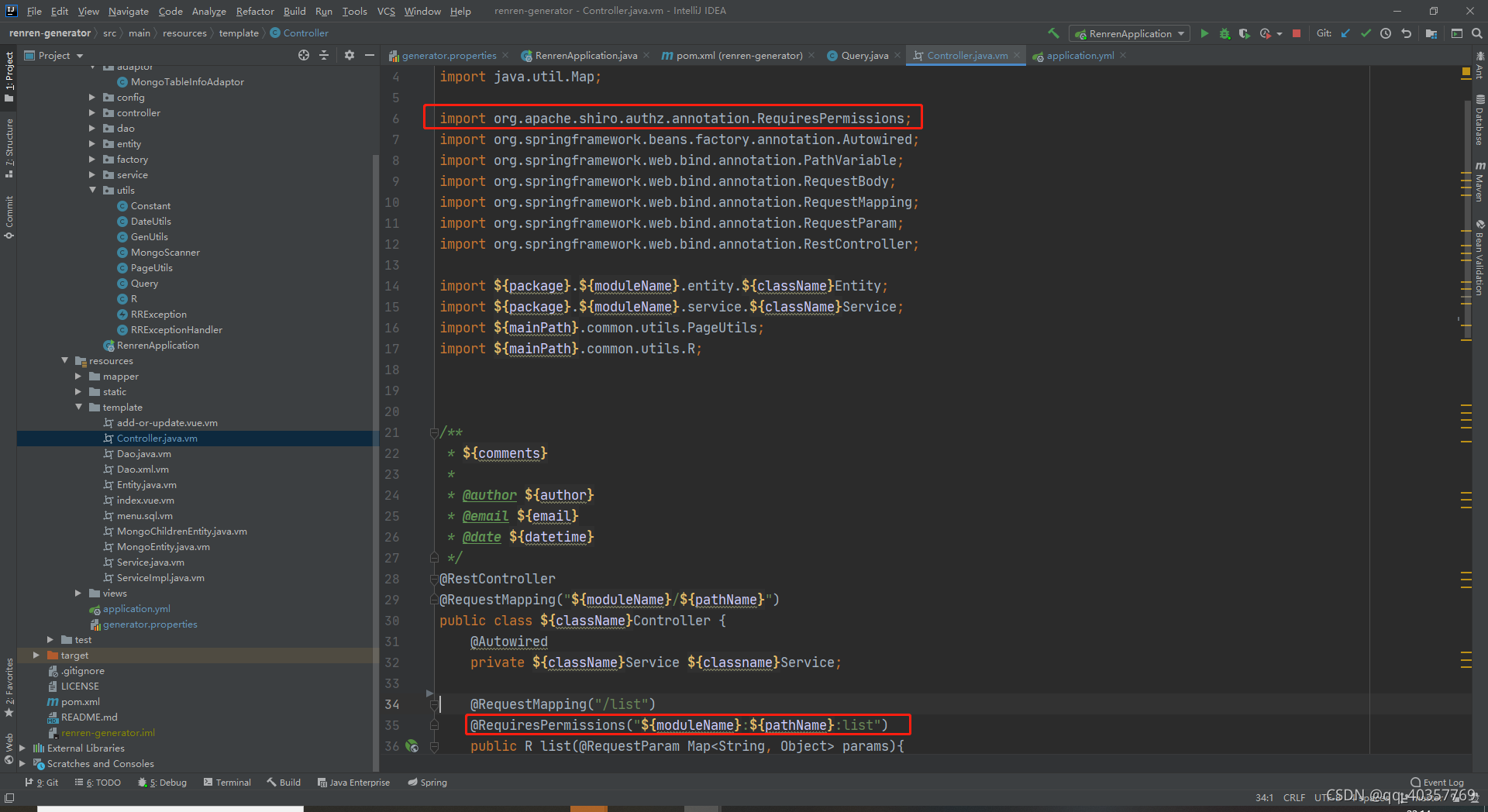Toggle the Terminal tool window
1488x812 pixels.
pos(227,783)
